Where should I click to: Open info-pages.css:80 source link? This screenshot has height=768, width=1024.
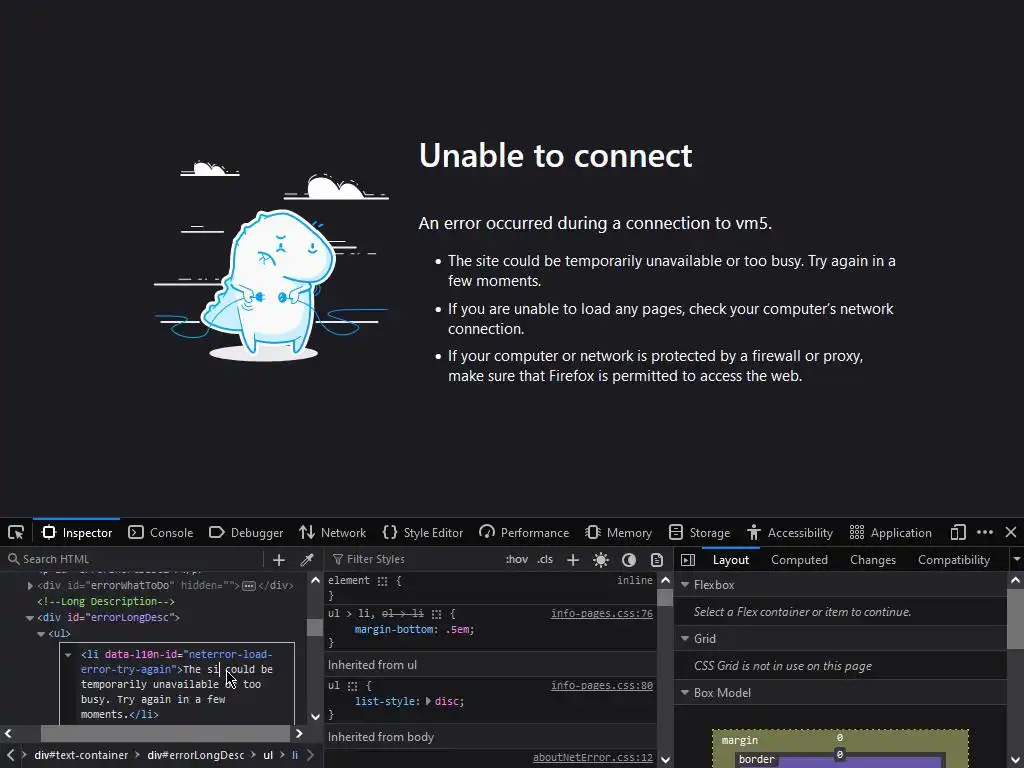601,685
